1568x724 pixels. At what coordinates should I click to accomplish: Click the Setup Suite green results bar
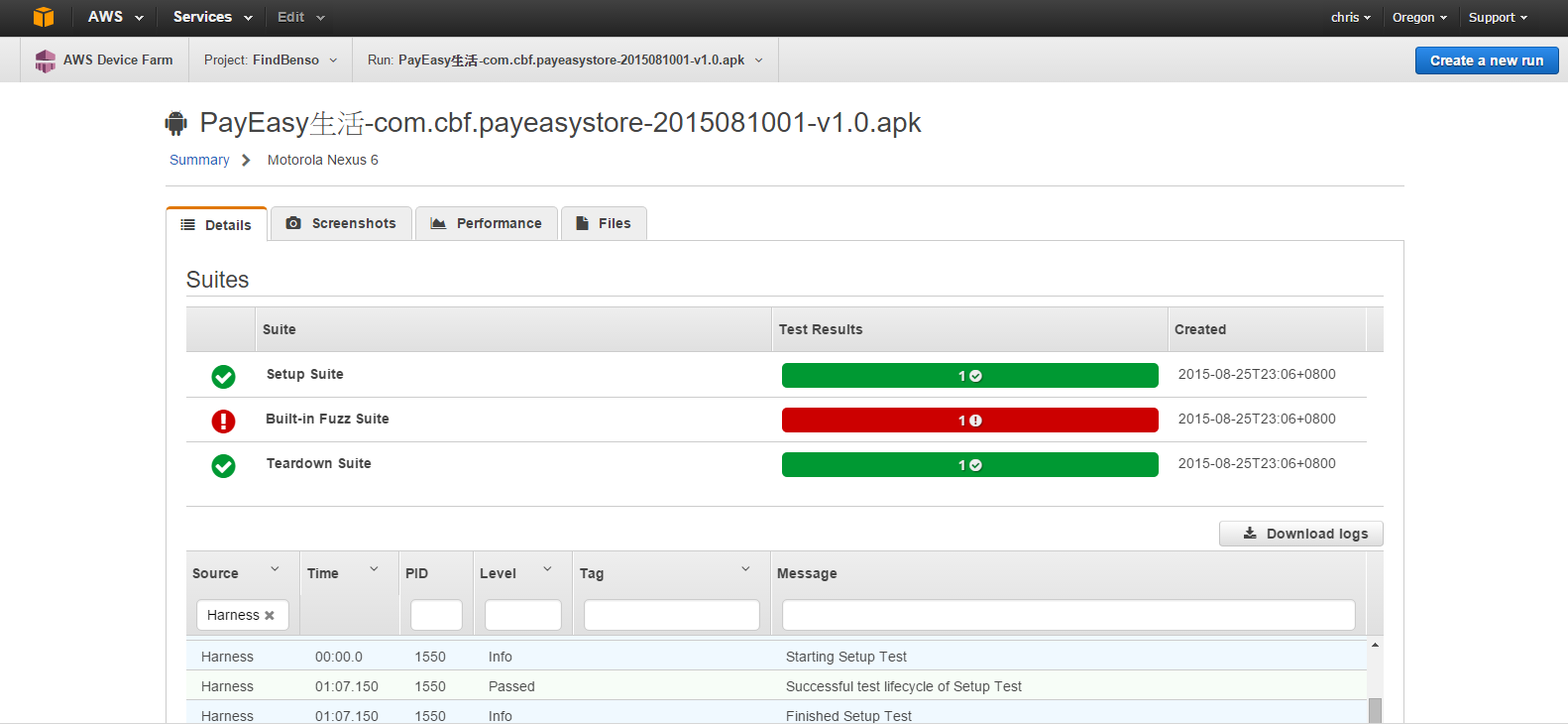pyautogui.click(x=970, y=376)
